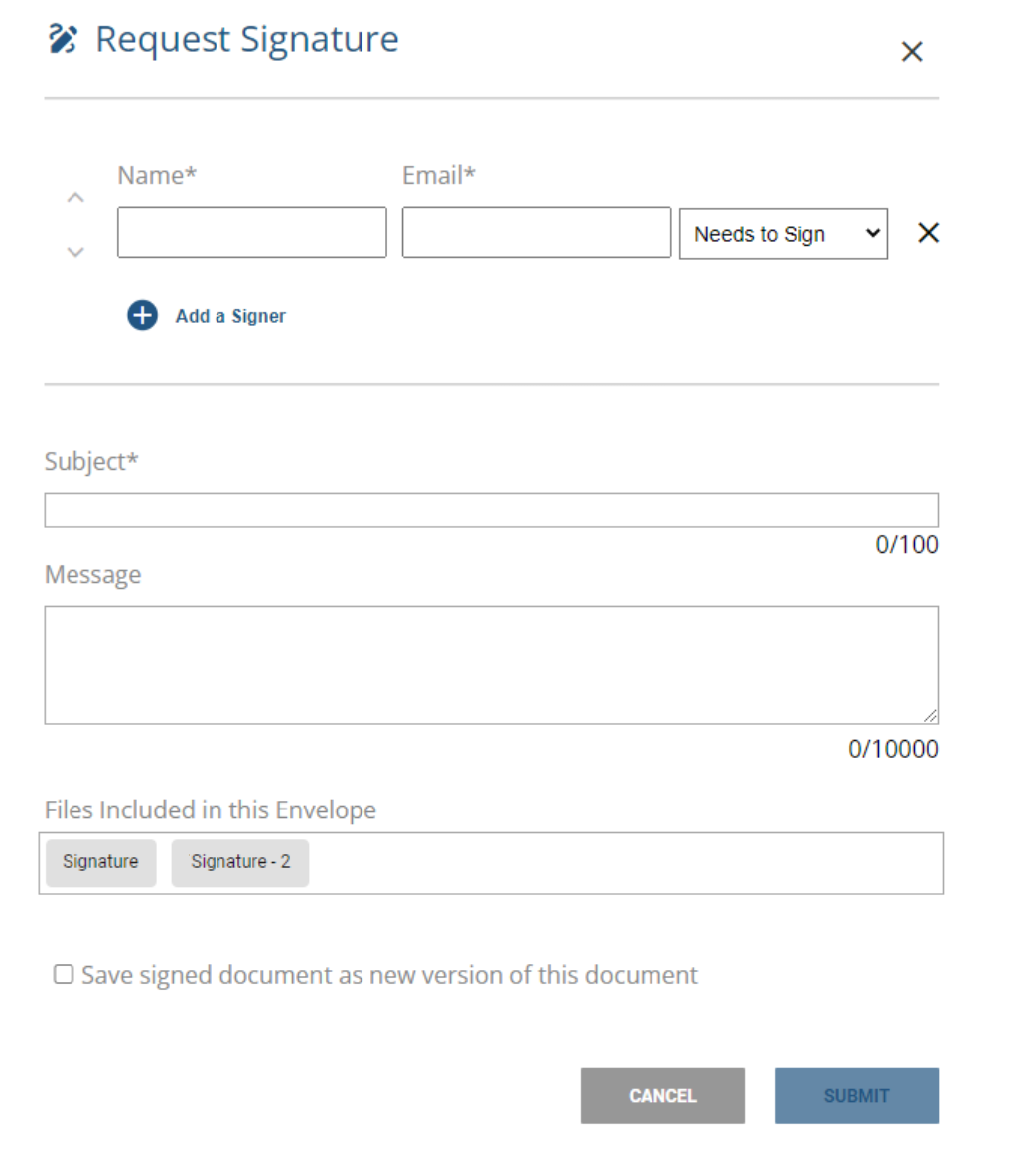This screenshot has height=1176, width=1015.
Task: Move the signer down with the chevron
Action: pos(73,251)
